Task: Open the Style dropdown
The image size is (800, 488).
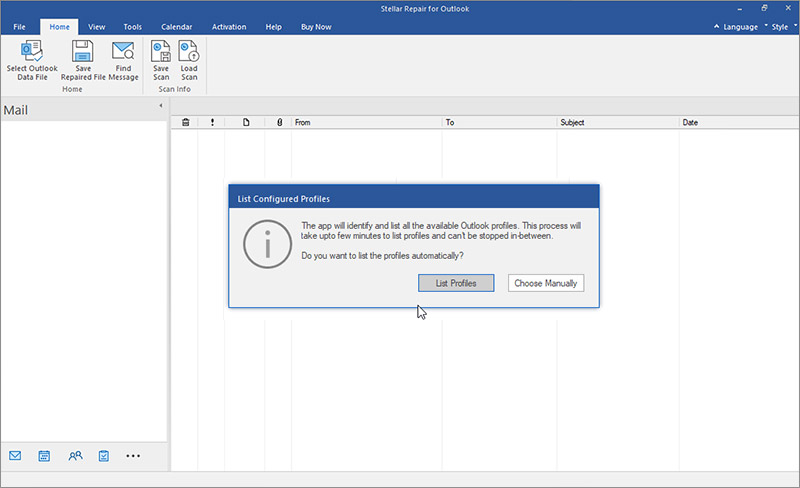Action: [x=780, y=27]
